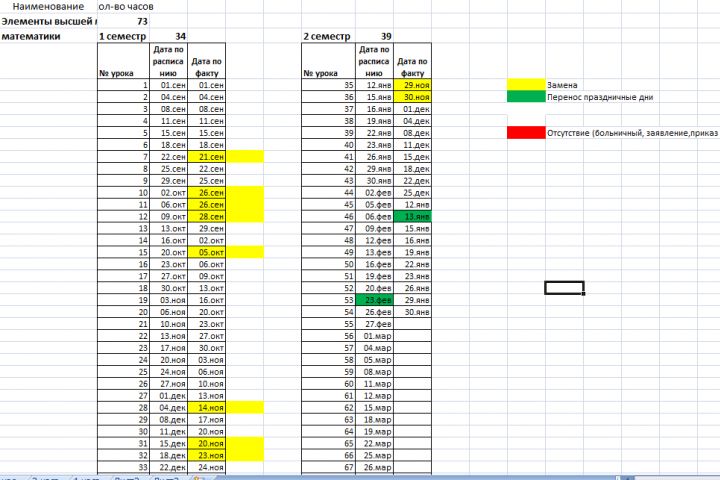Select the red Отсутствие legend swatch
Image resolution: width=720 pixels, height=480 pixels.
click(x=526, y=132)
